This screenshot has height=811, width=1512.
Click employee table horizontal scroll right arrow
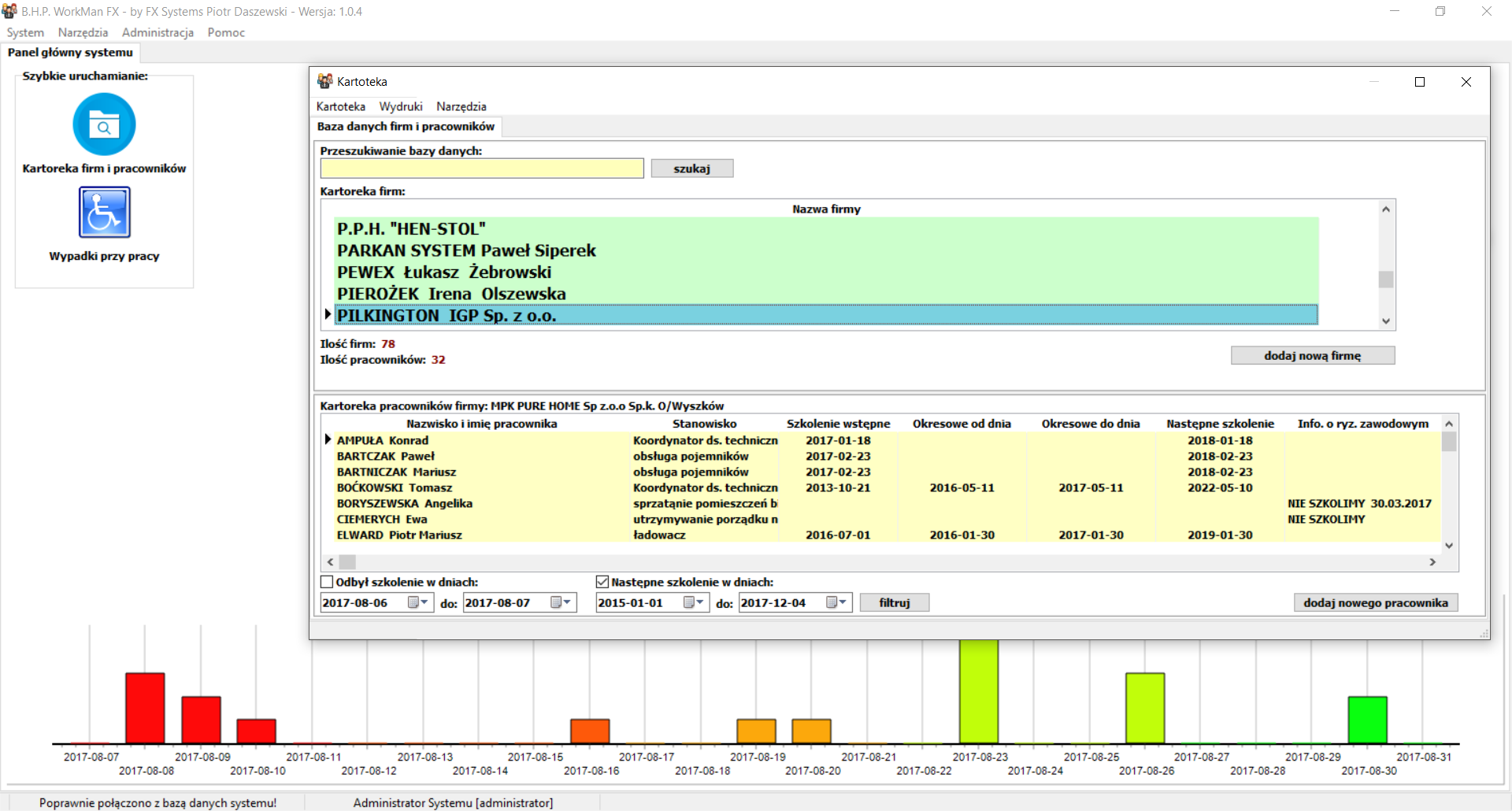point(1432,562)
